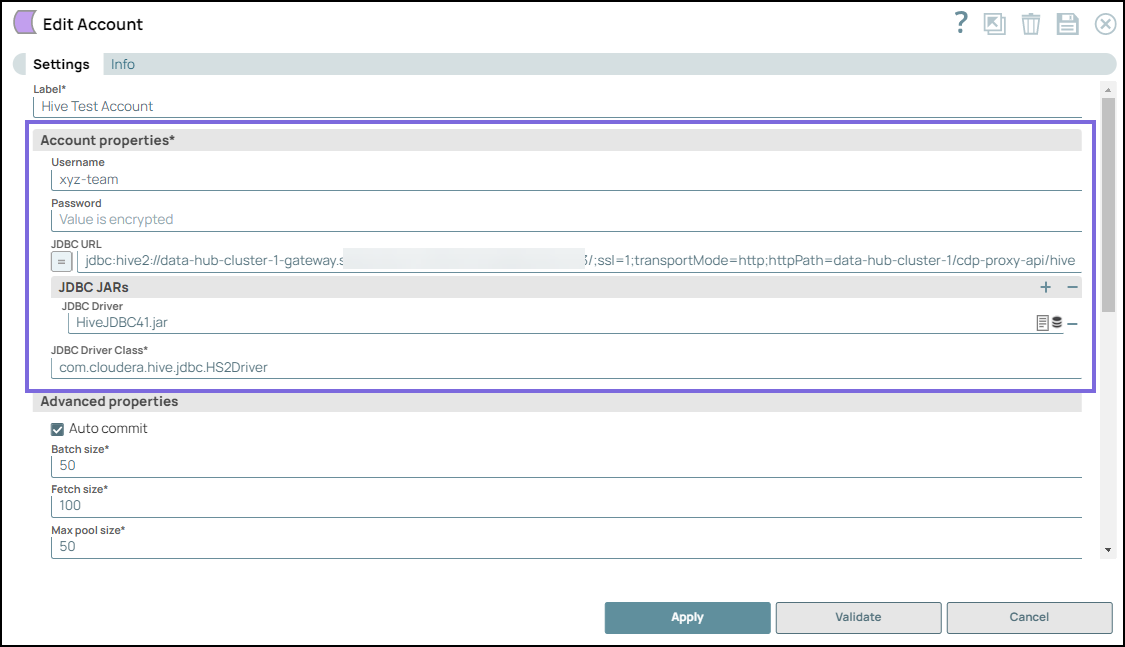Click database stack icon beside HiveJDBC41.jar
1125x647 pixels.
[1057, 323]
